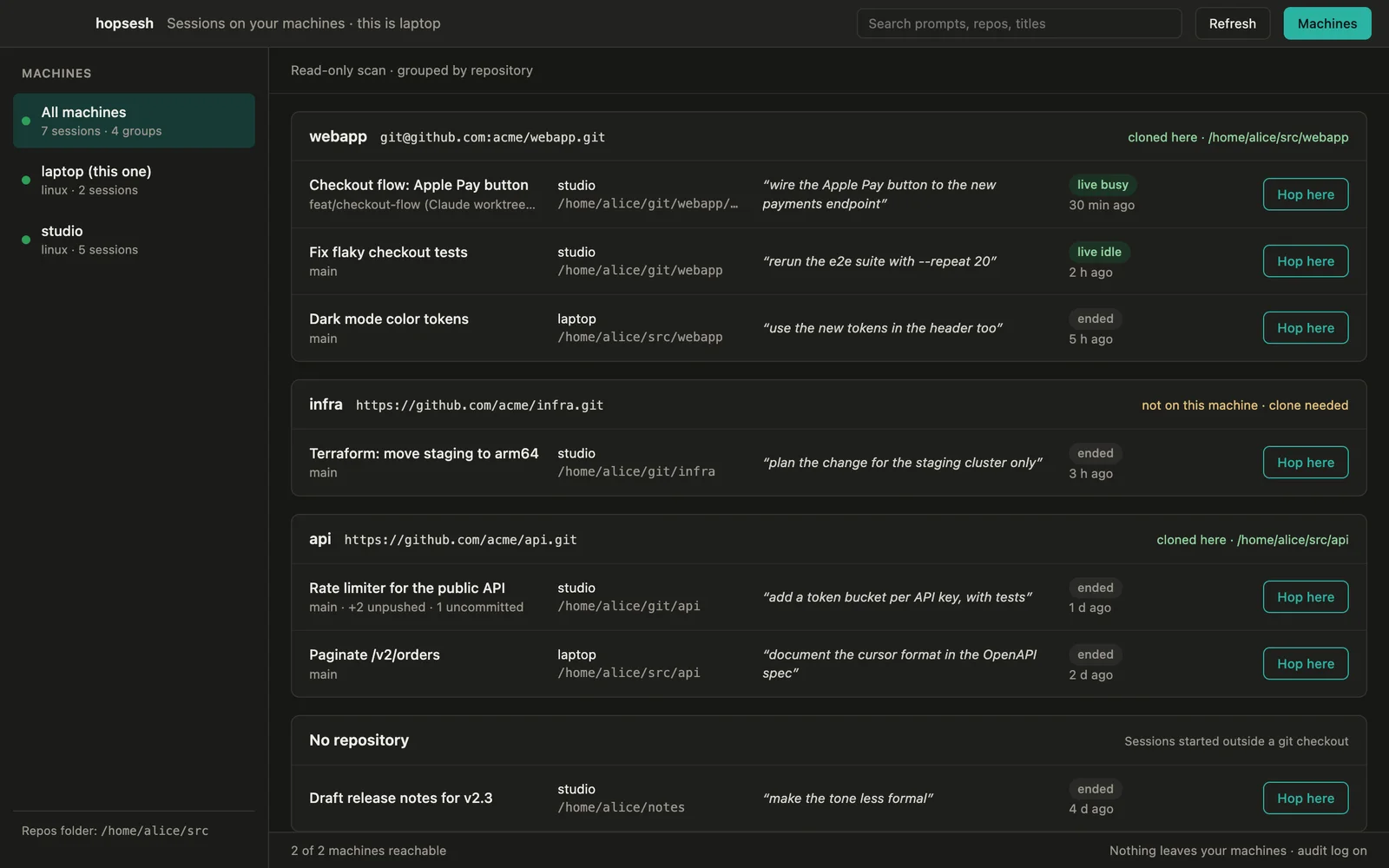This screenshot has width=1389, height=868.
Task: Hop here for Dark mode color tokens
Action: tap(1305, 328)
